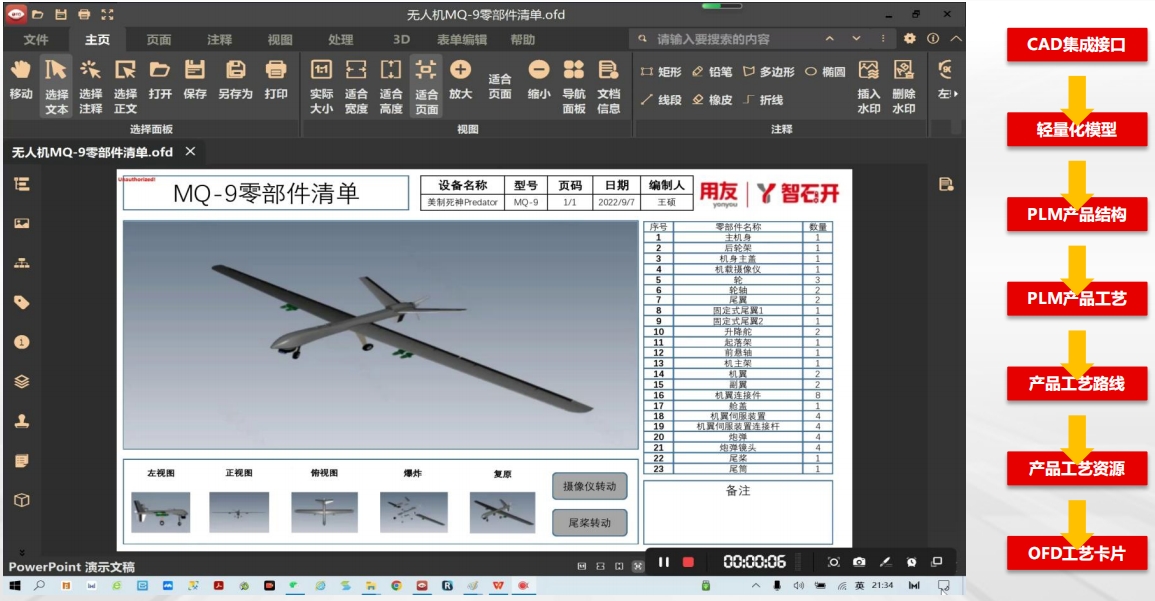The height and width of the screenshot is (601, 1155).
Task: Select the 线段 annotation tool
Action: (661, 99)
